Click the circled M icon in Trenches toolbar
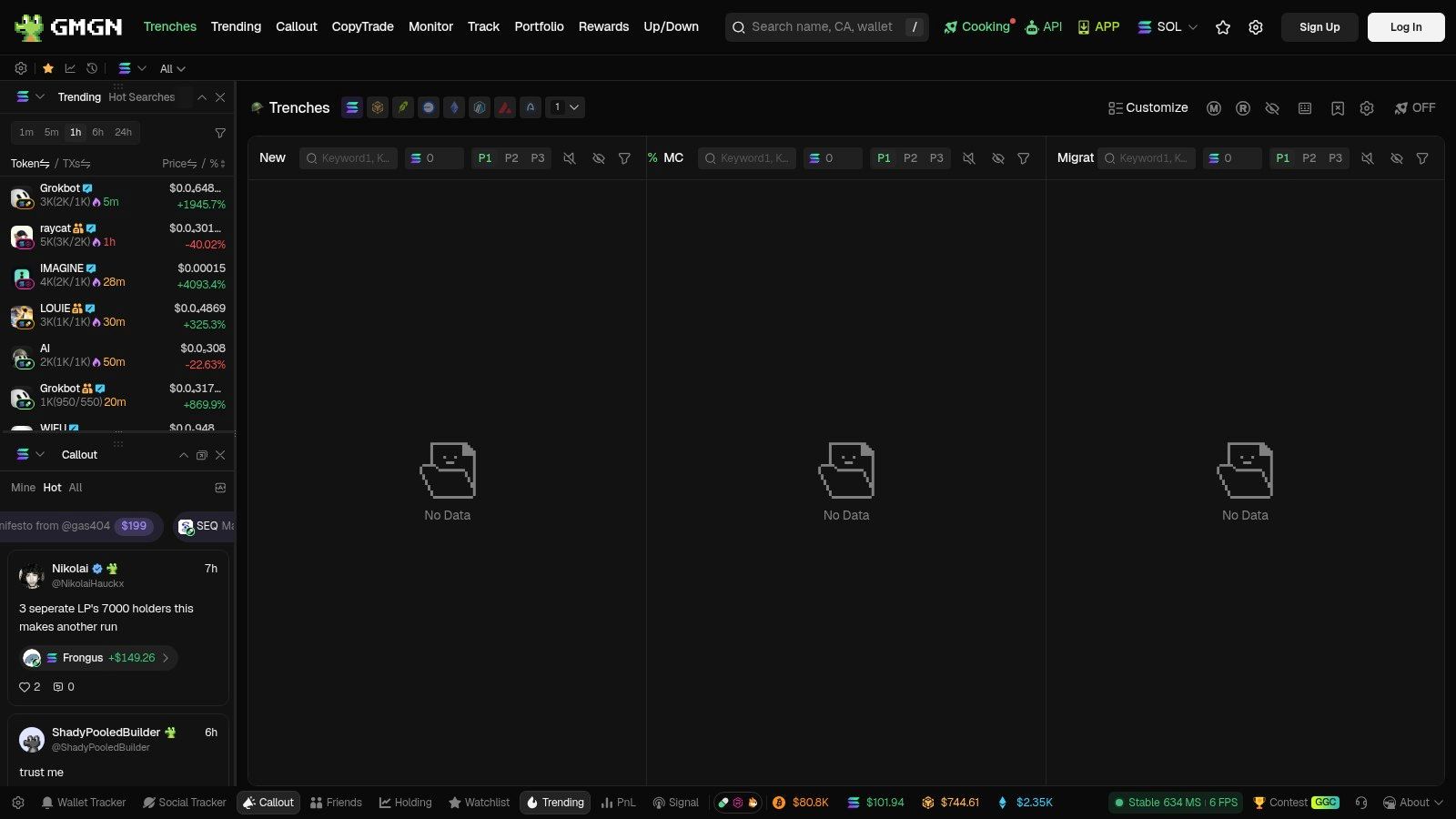 (1214, 108)
